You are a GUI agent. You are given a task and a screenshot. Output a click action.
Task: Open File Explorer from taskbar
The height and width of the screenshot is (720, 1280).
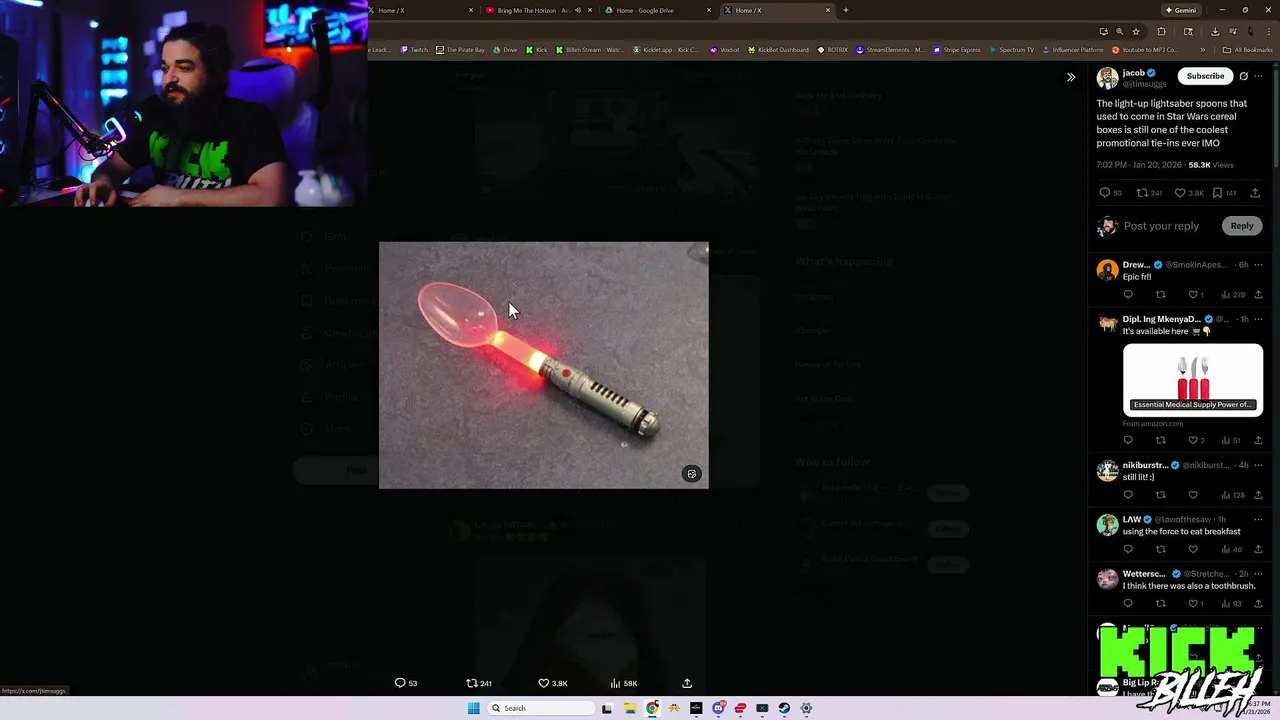630,708
